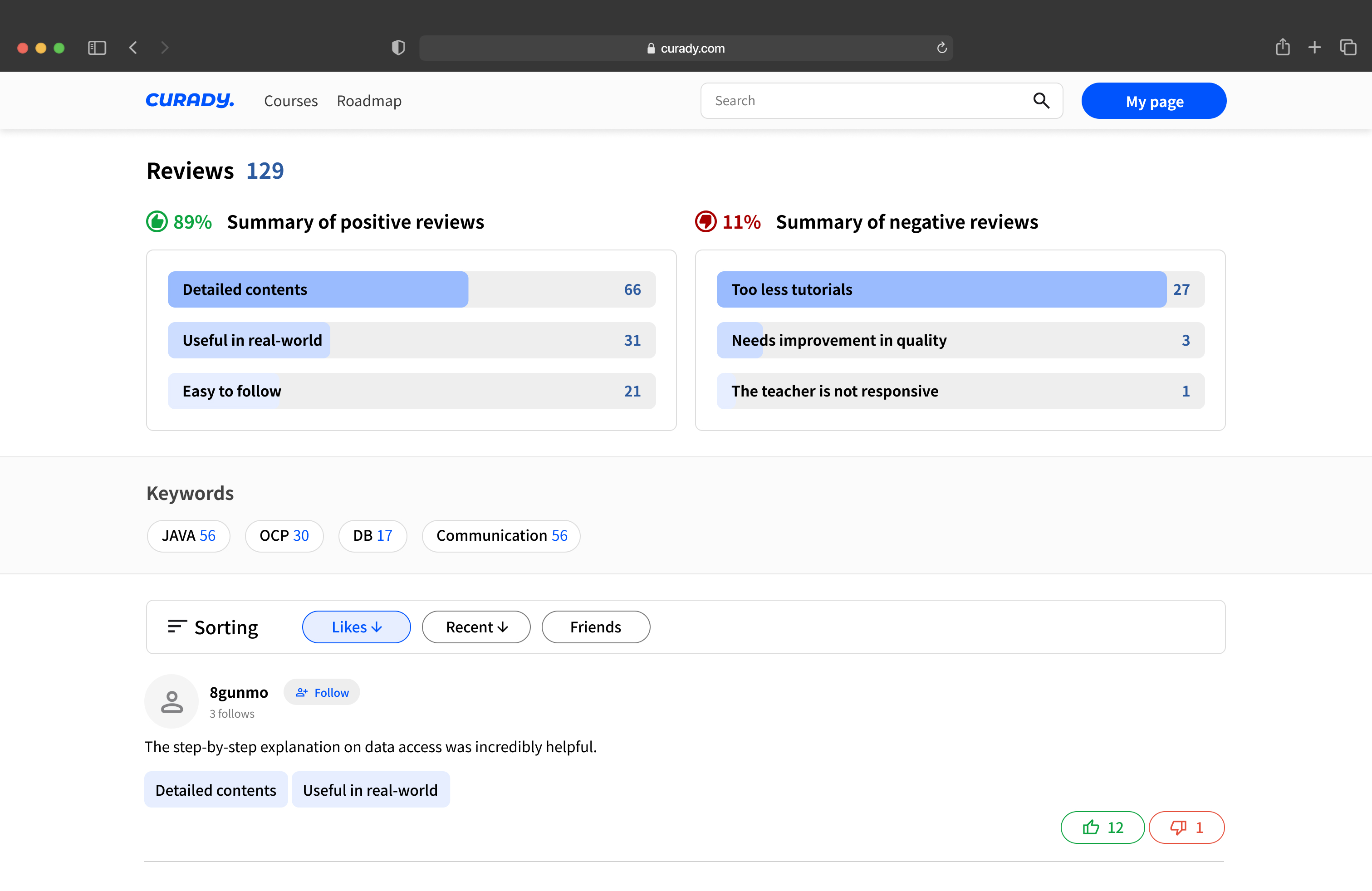Click the search magnifier icon

tap(1041, 101)
